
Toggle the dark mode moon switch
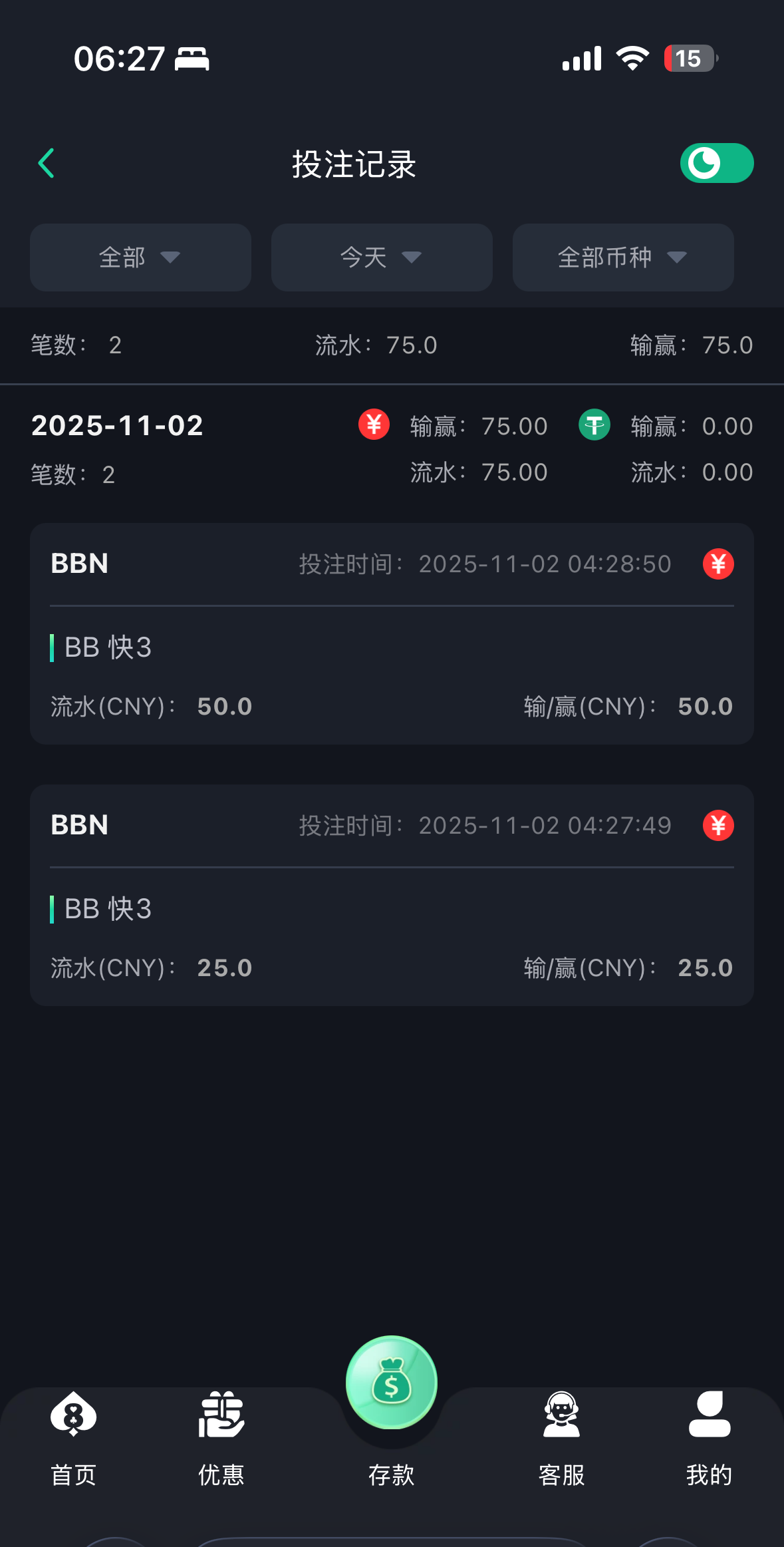716,164
